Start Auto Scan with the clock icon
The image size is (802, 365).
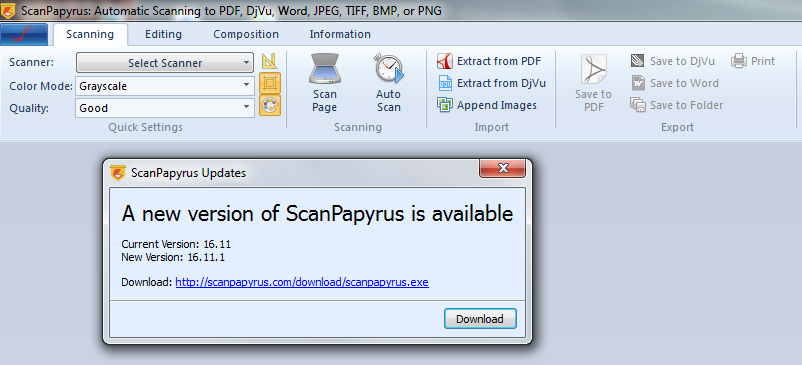point(389,68)
